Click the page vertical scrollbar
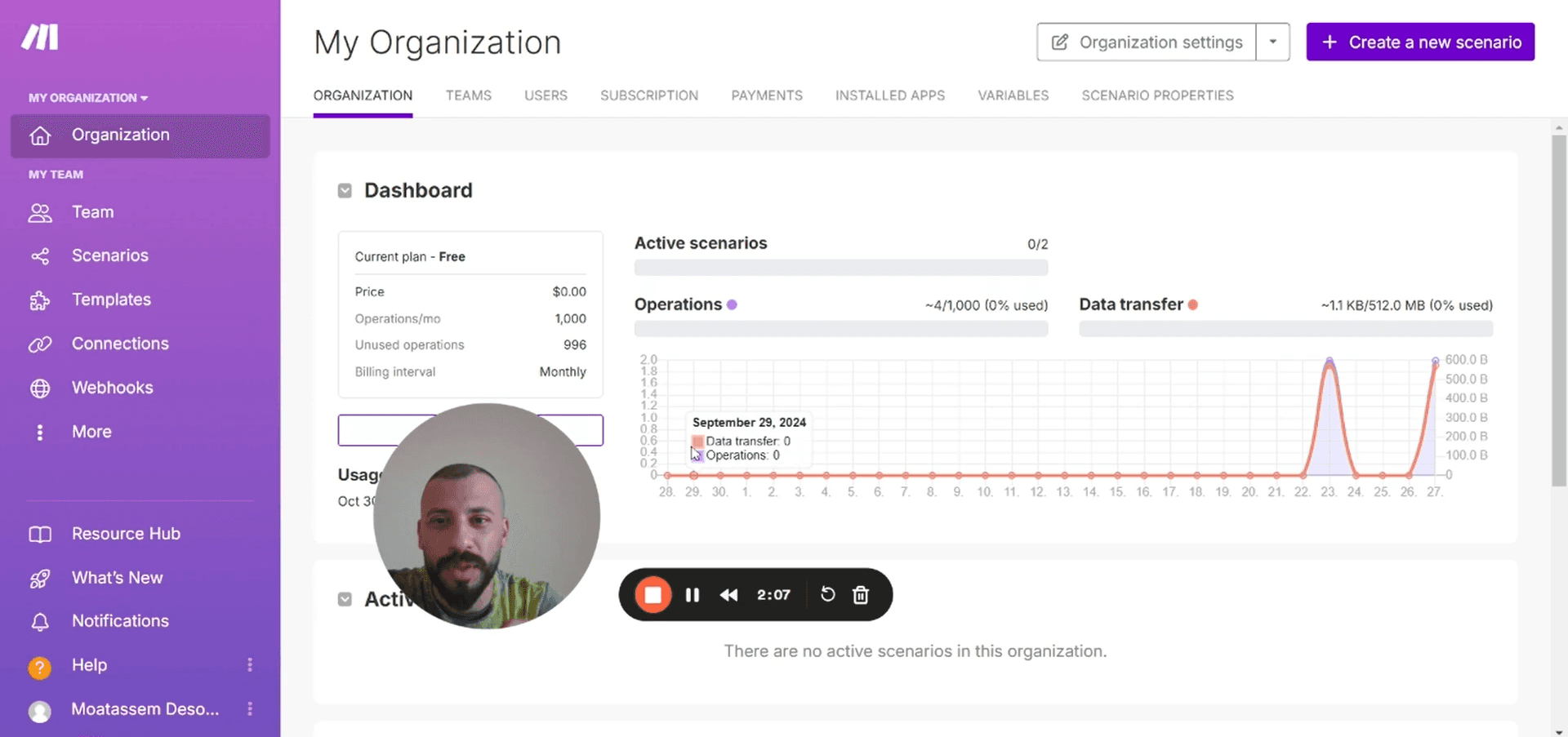The width and height of the screenshot is (1568, 737). pos(1559,310)
